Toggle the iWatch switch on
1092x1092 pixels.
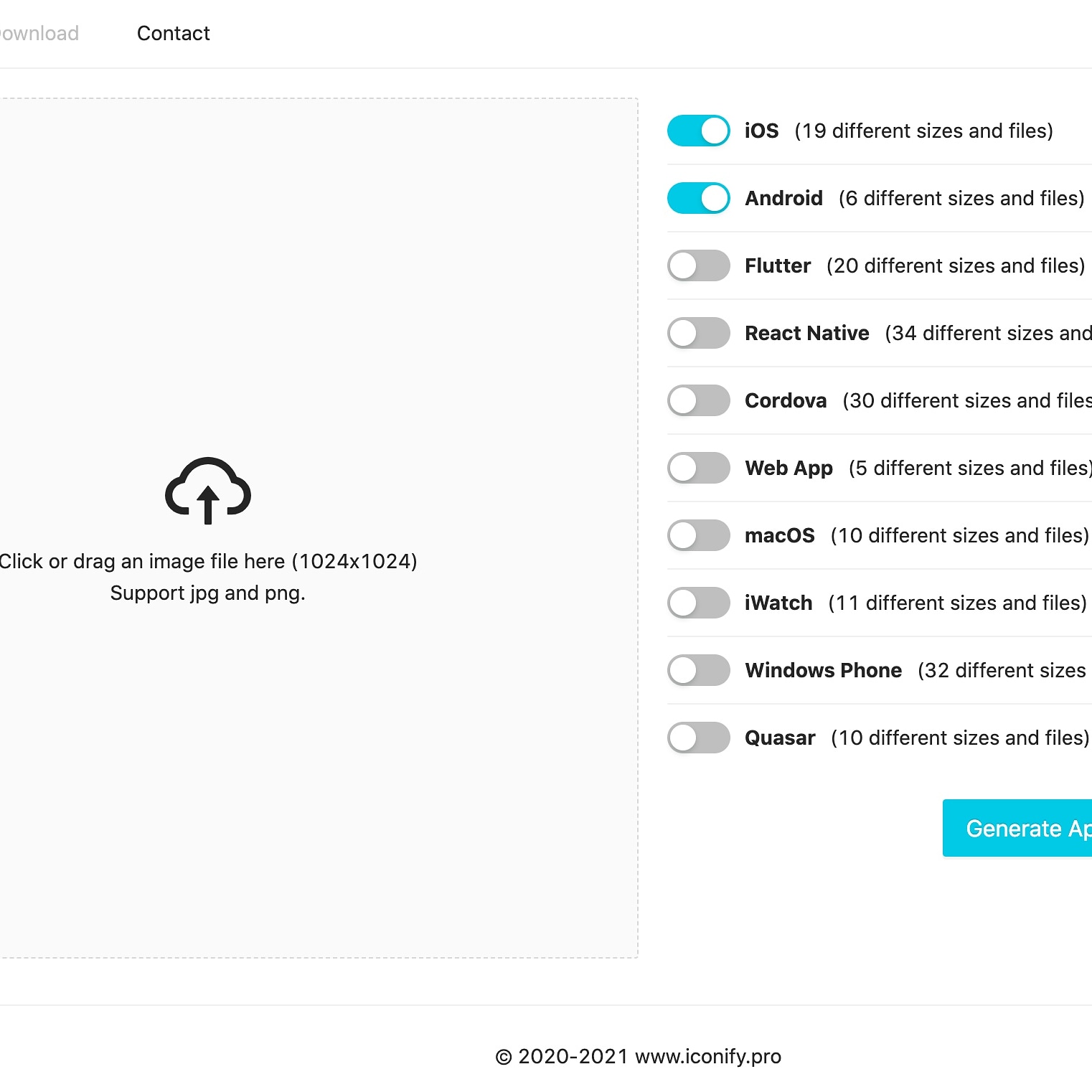coord(698,603)
